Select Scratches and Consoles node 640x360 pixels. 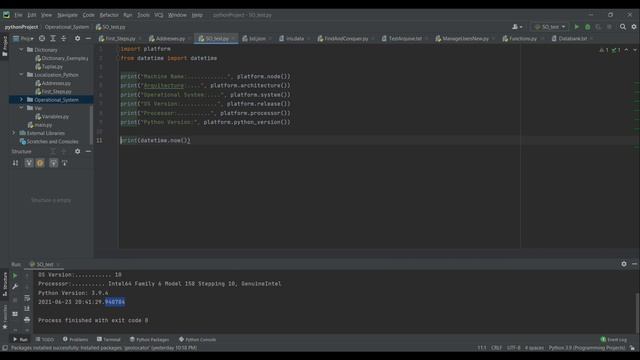(49, 141)
